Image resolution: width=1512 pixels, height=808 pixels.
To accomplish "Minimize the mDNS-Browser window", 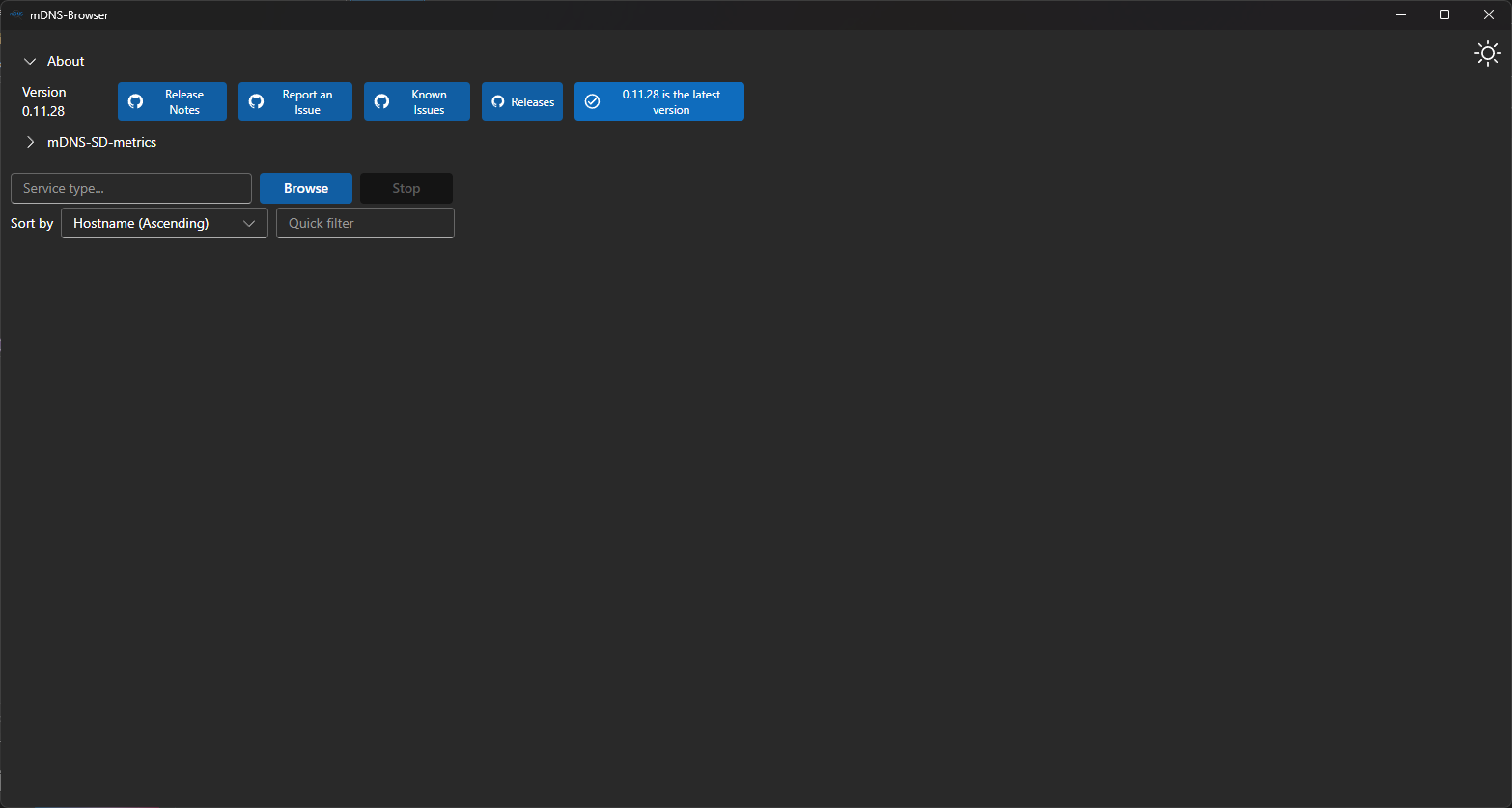I will 1400,14.
